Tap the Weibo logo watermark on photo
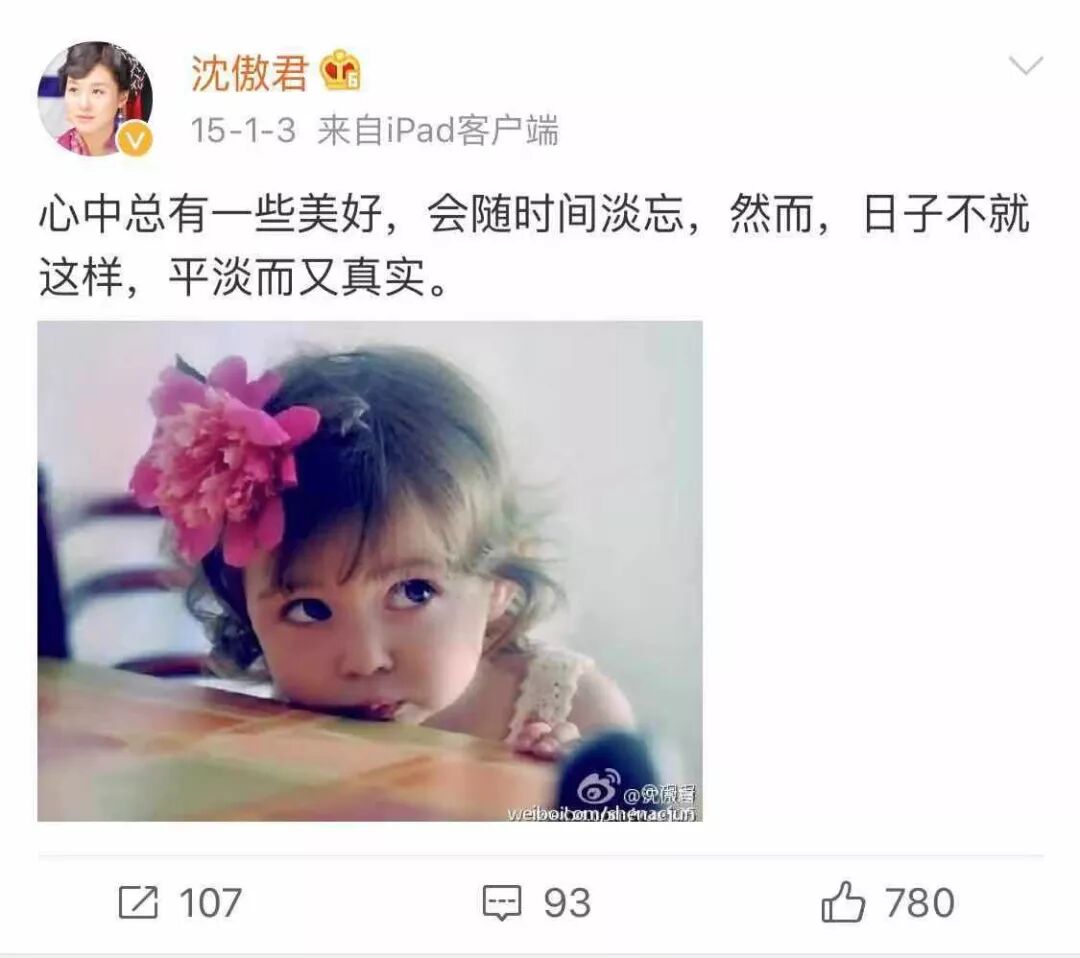 click(x=598, y=789)
